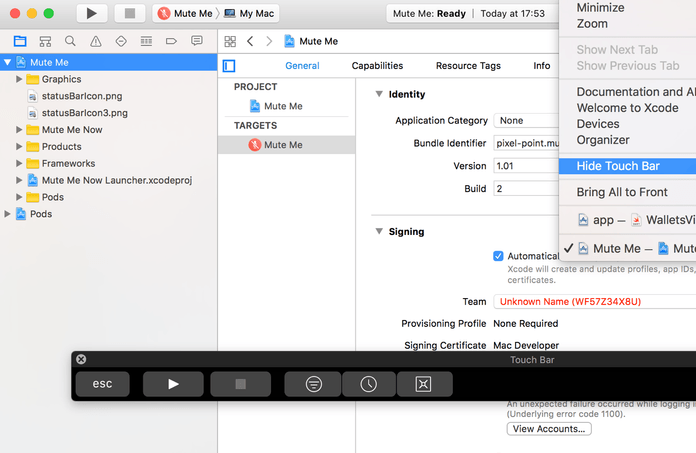
Task: Open the Issue navigator warning icon
Action: (95, 41)
